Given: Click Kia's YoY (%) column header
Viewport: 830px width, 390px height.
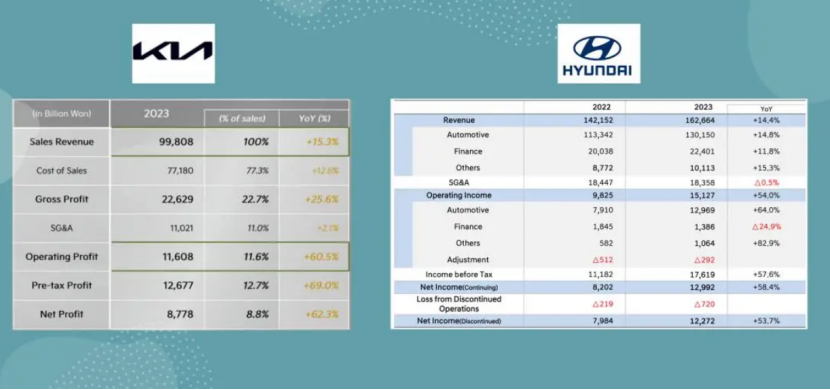Looking at the screenshot, I should click(x=314, y=119).
